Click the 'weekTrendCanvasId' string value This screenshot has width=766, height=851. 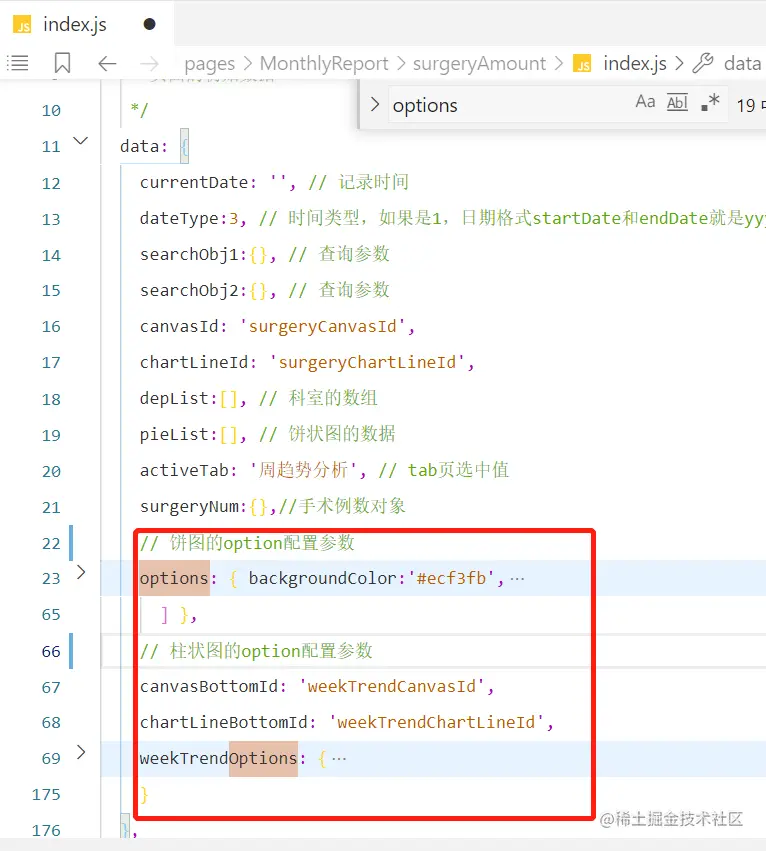click(391, 687)
